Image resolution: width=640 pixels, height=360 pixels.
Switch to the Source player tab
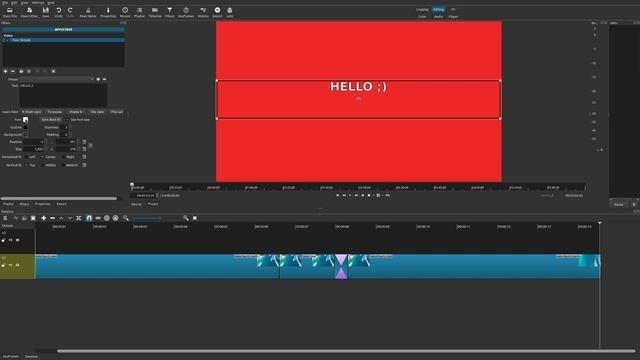136,204
